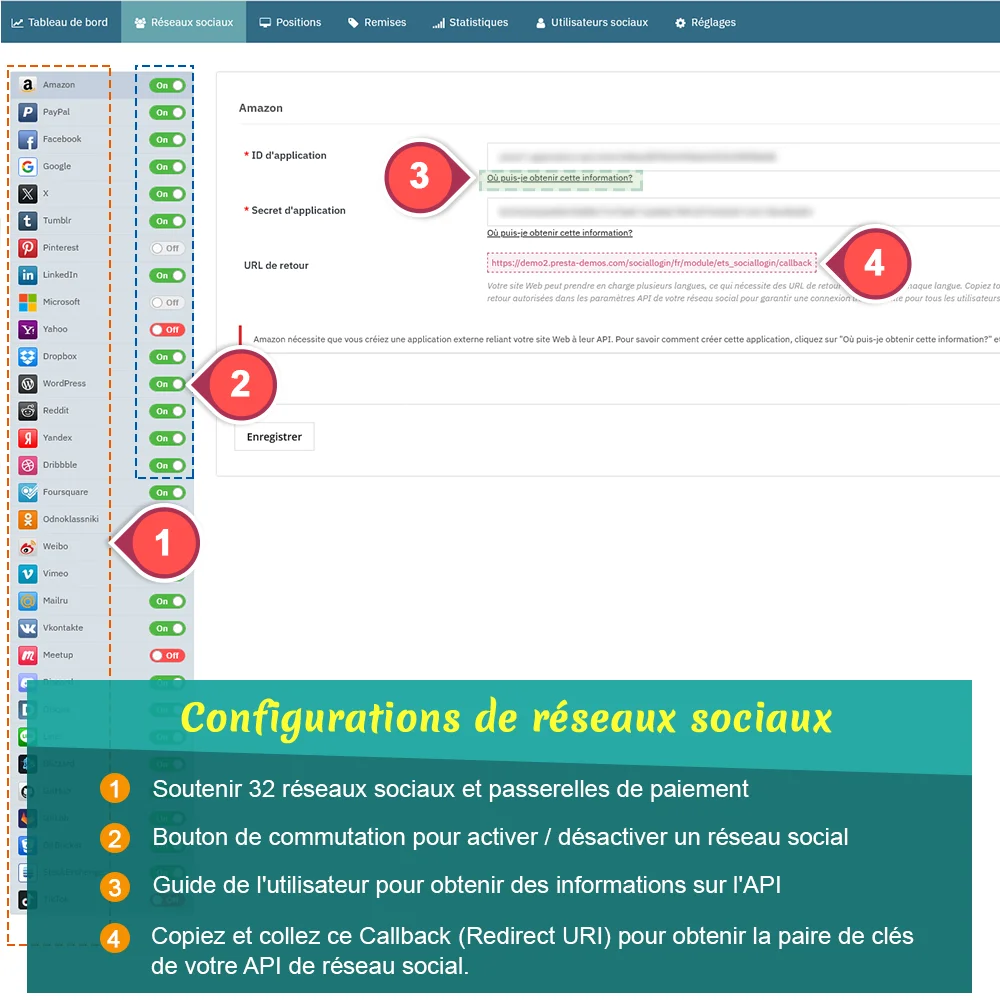Open the Vimeo icon

click(27, 573)
